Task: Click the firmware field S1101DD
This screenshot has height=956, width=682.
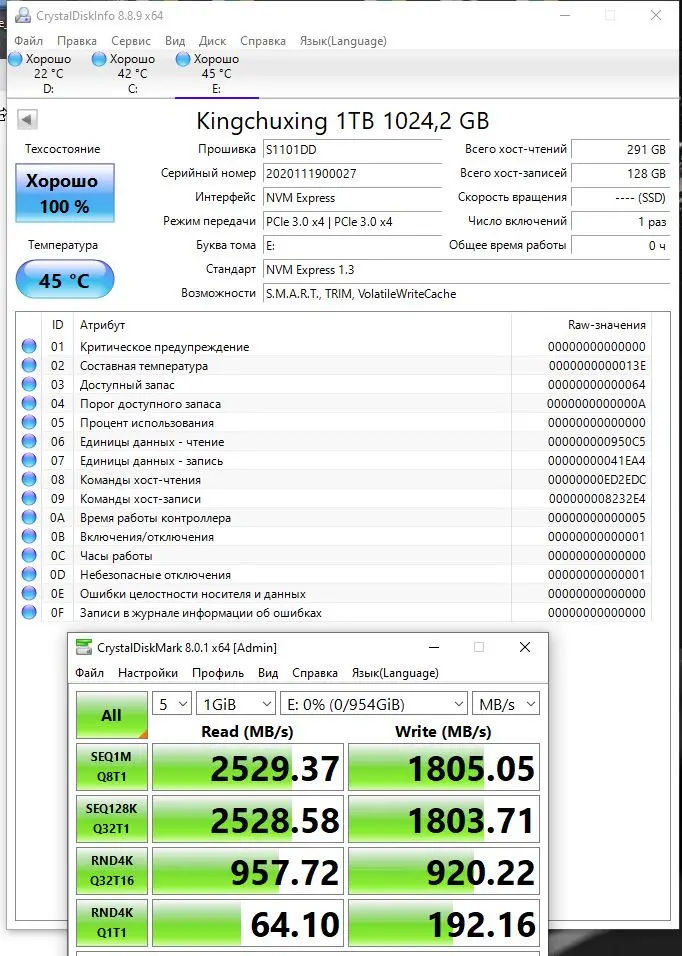Action: (352, 150)
